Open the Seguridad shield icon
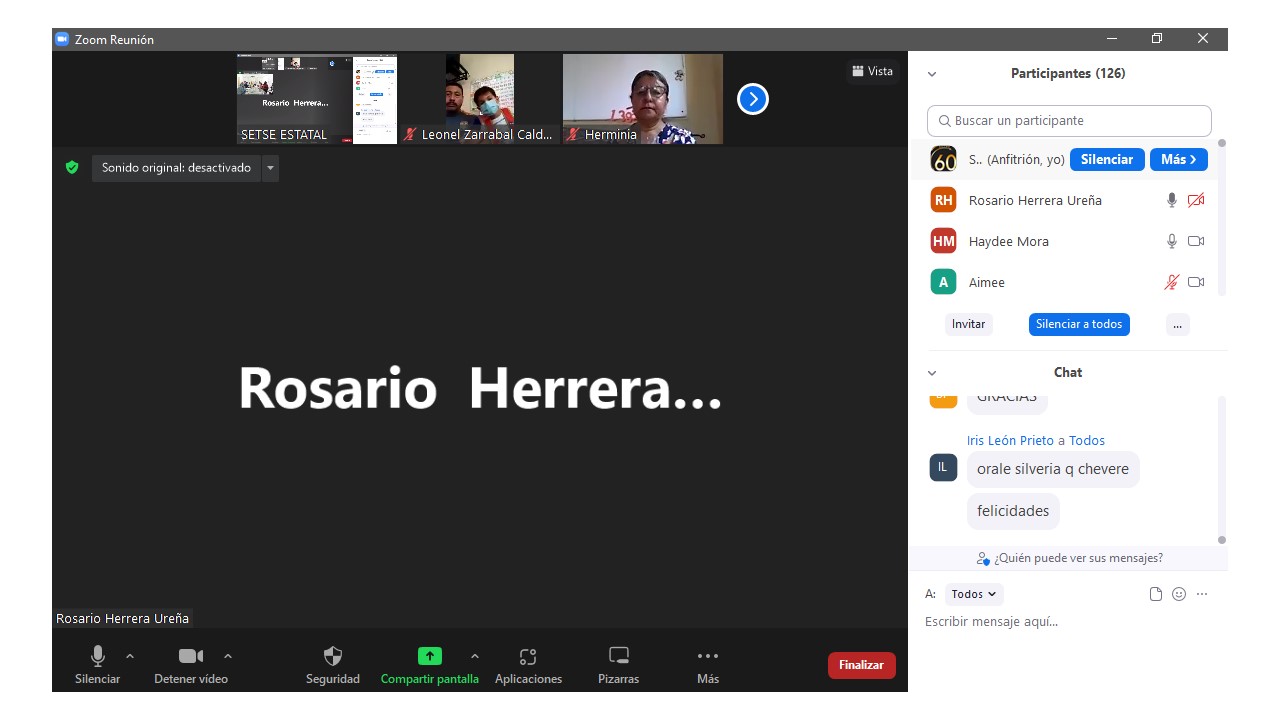This screenshot has height=720, width=1280. click(x=333, y=657)
